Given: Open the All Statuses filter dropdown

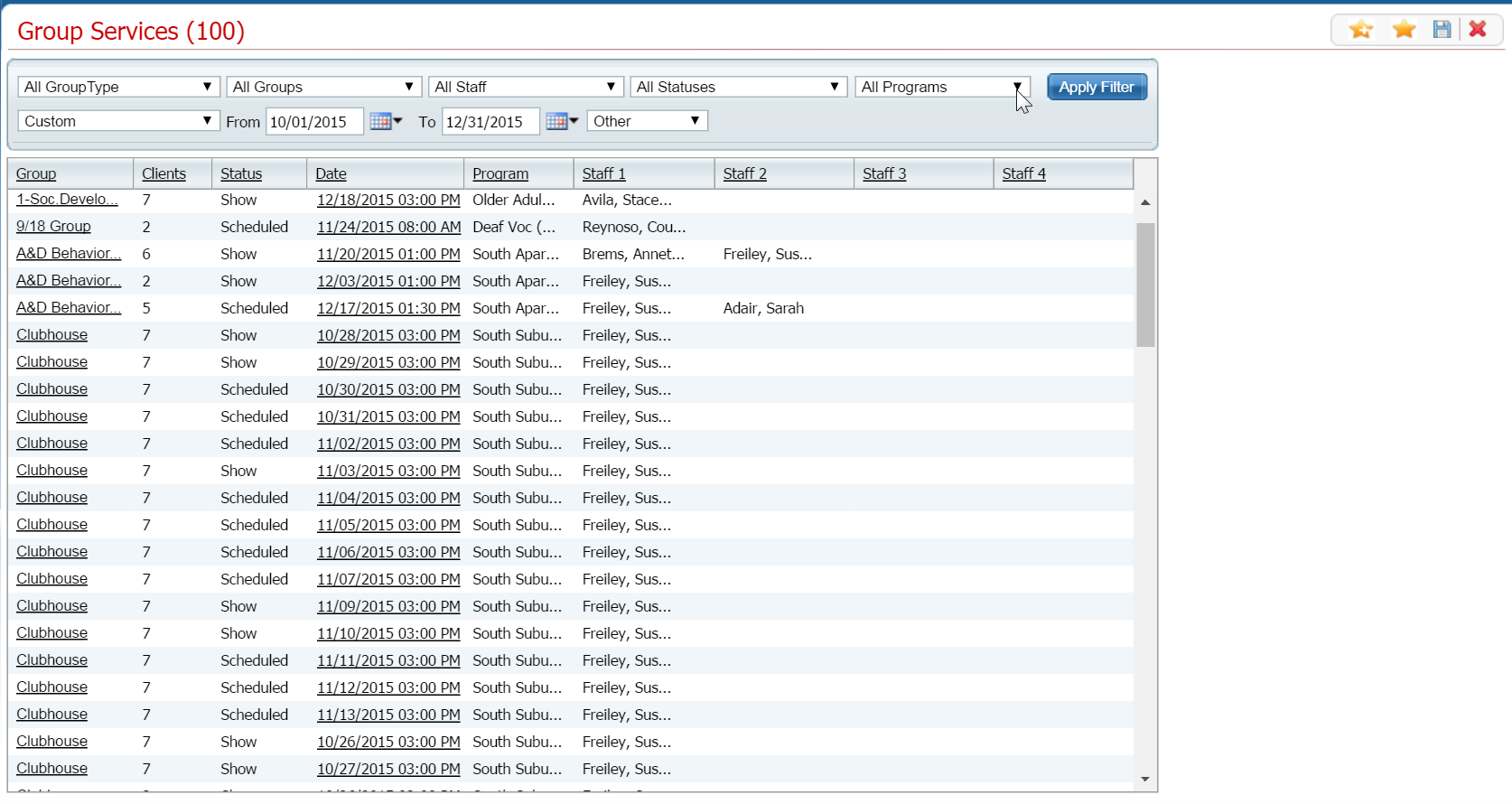Looking at the screenshot, I should [738, 87].
